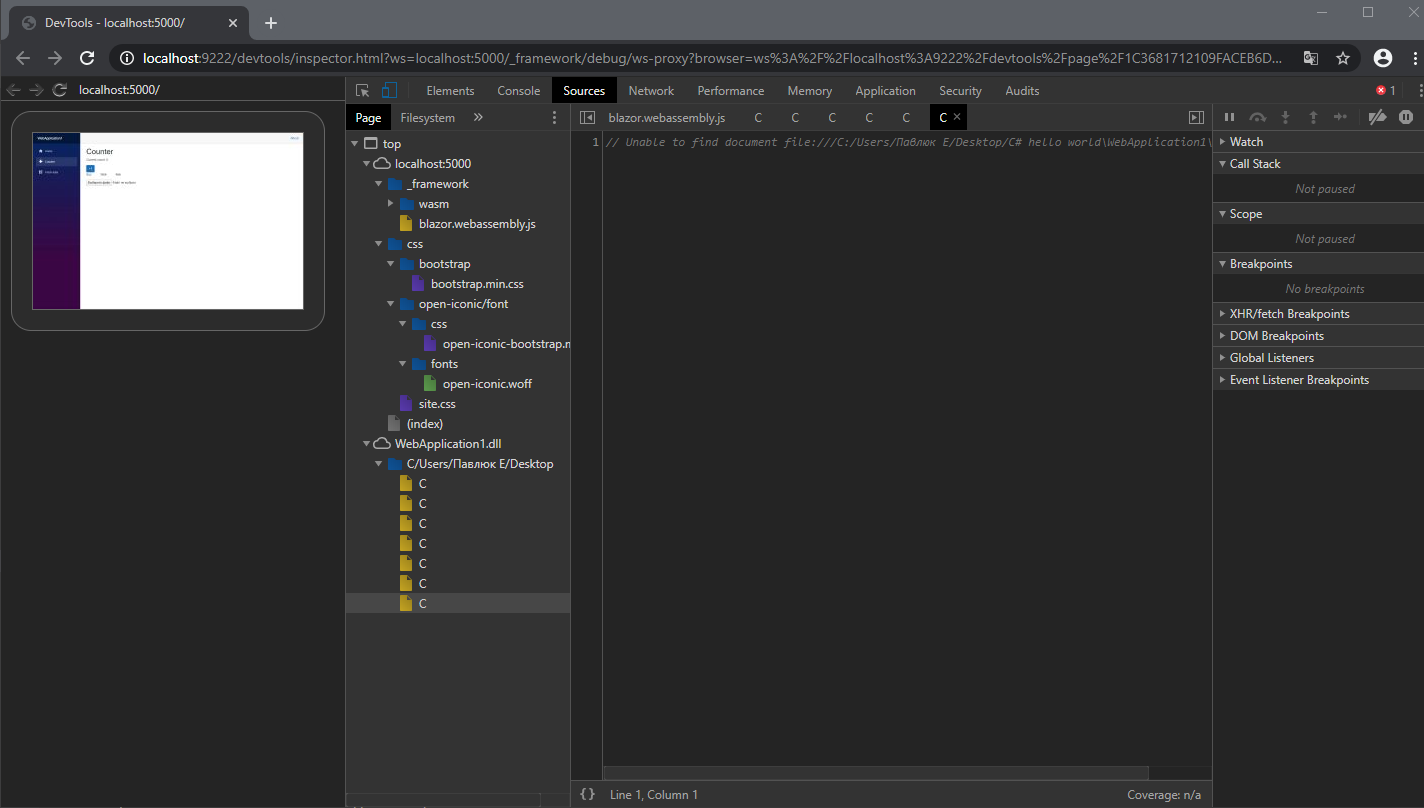
Task: Click the step into next function call icon
Action: click(1285, 117)
